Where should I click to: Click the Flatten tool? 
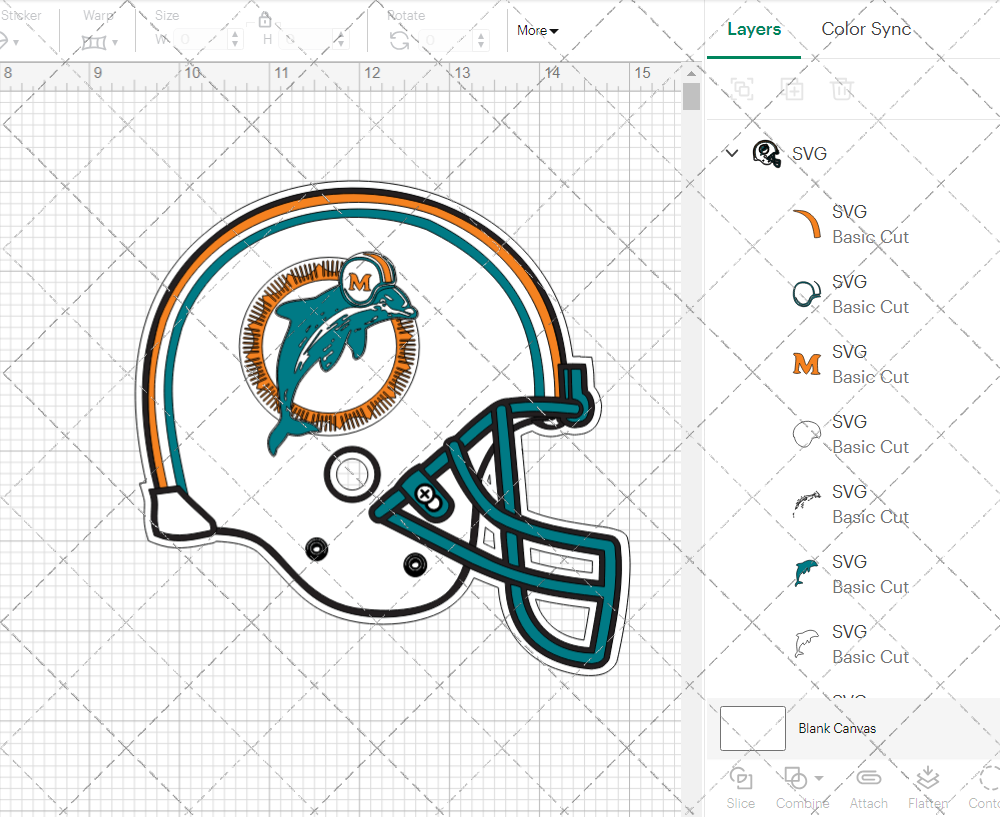928,788
